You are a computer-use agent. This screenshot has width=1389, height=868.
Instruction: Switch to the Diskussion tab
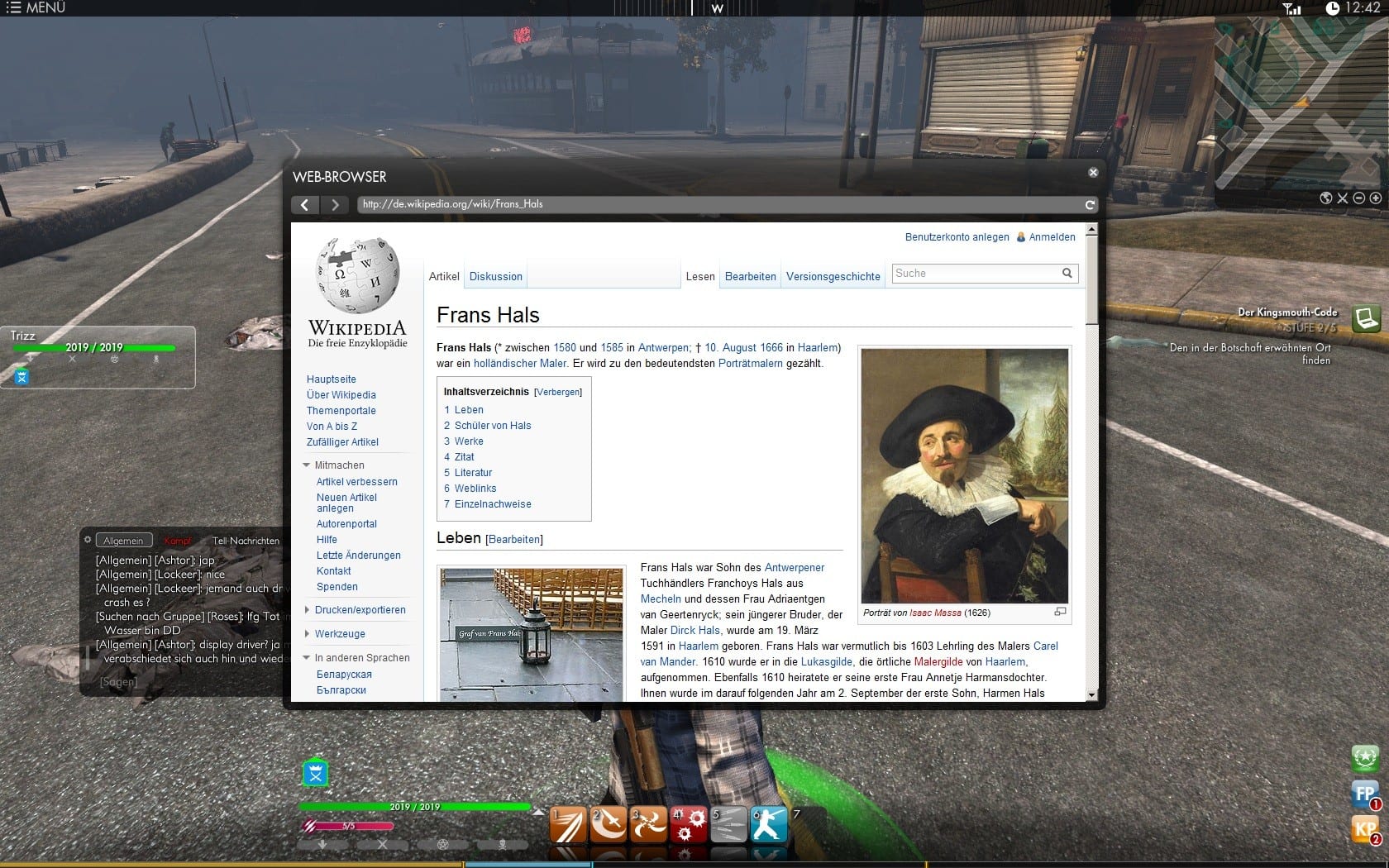495,277
